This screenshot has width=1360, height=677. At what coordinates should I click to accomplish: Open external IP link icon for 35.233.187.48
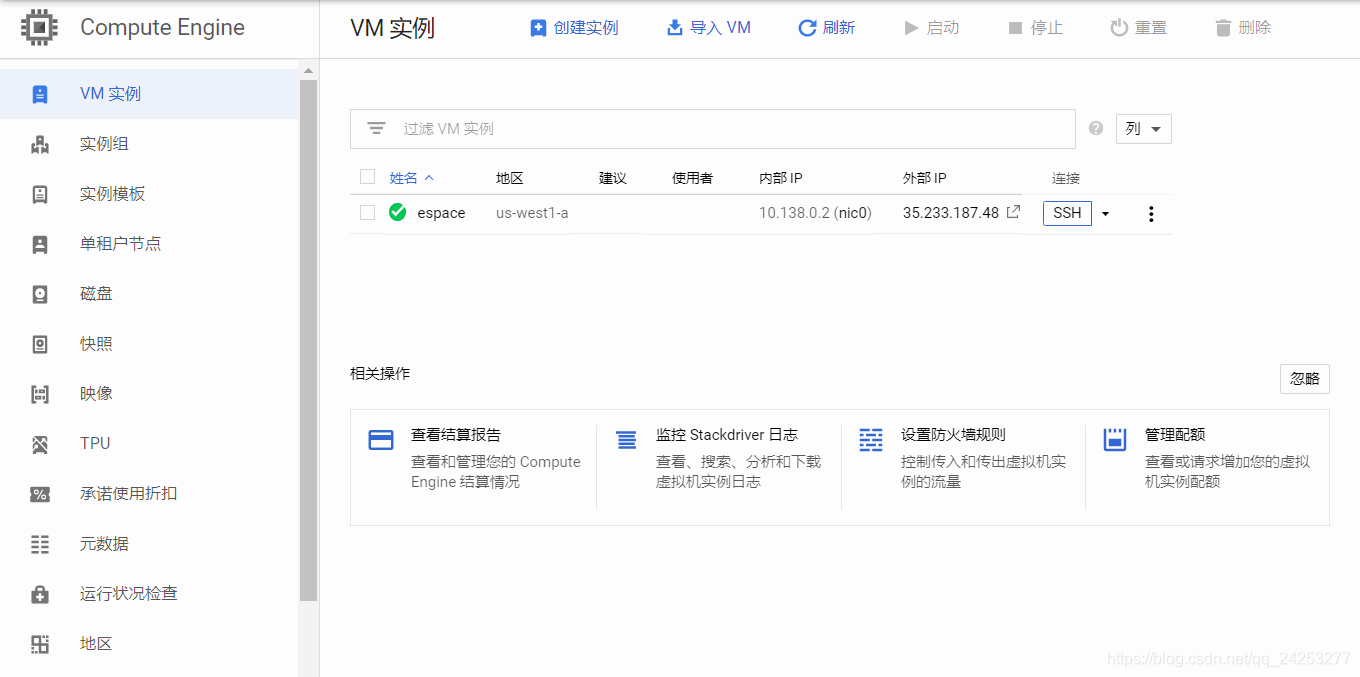coord(1013,212)
